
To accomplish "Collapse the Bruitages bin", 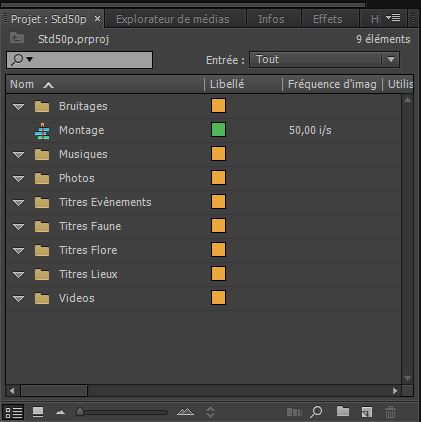I will click(18, 107).
